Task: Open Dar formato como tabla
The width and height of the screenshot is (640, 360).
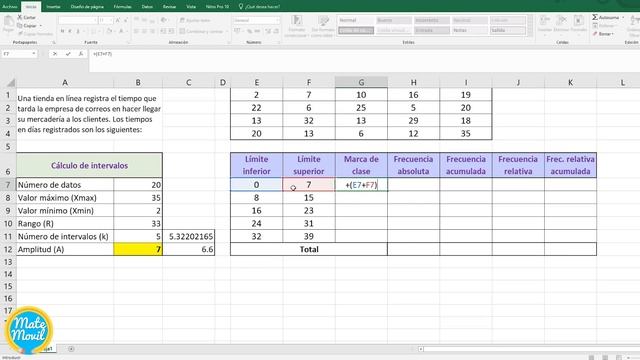Action: [323, 27]
